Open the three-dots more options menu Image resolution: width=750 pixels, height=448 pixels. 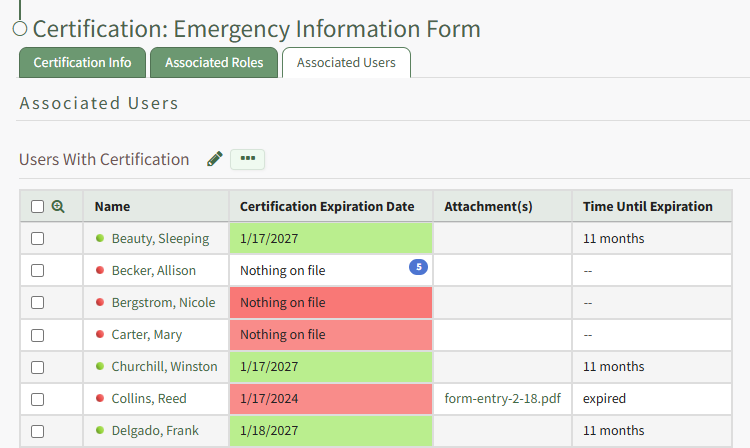(x=247, y=159)
